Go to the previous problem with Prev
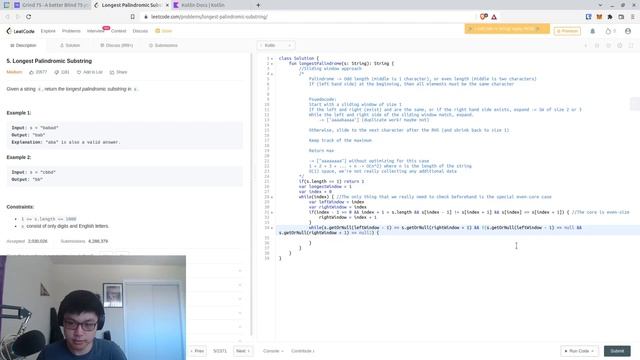640x360 pixels. 198,351
